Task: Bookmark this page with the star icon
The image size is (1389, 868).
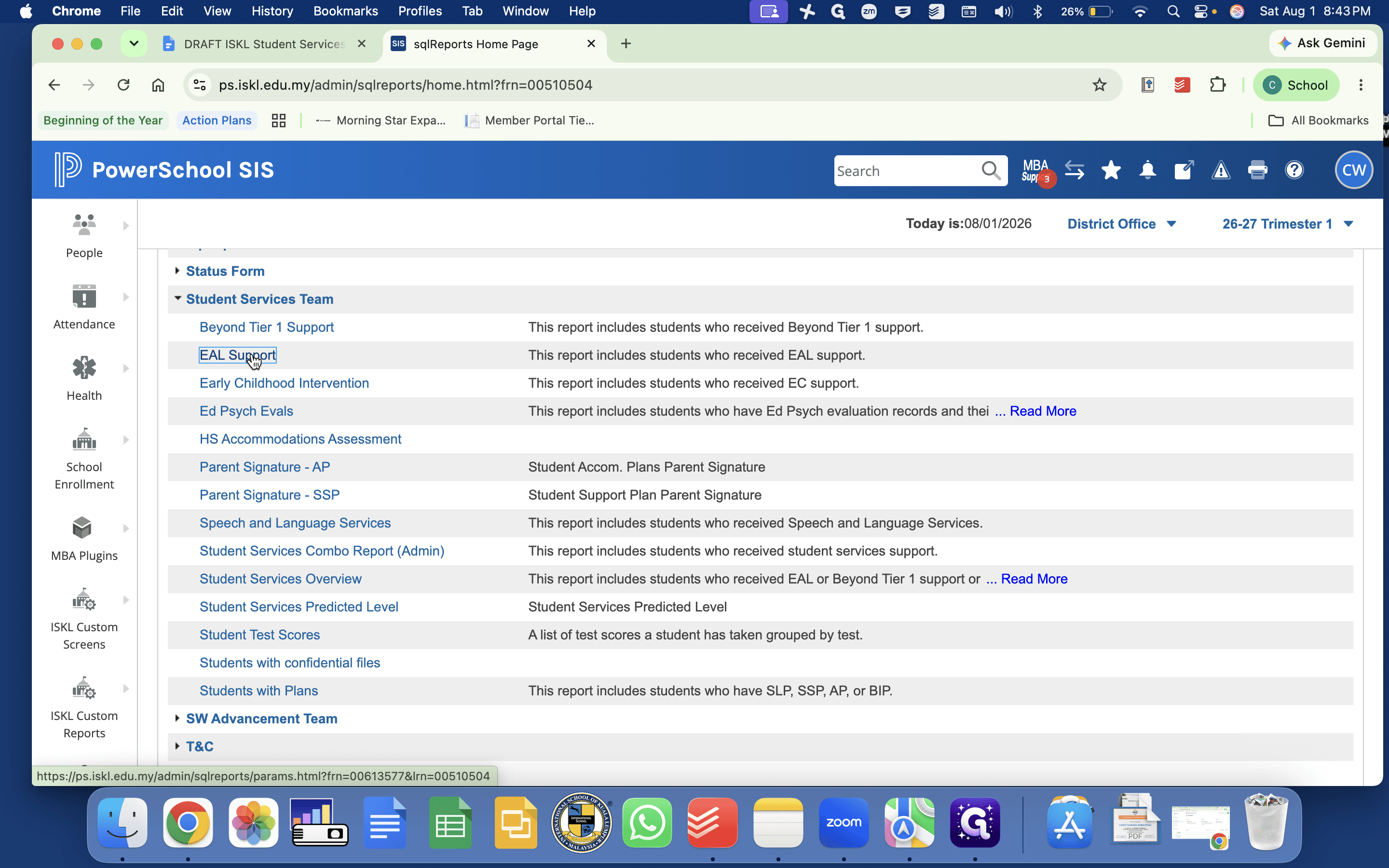Action: (1099, 85)
